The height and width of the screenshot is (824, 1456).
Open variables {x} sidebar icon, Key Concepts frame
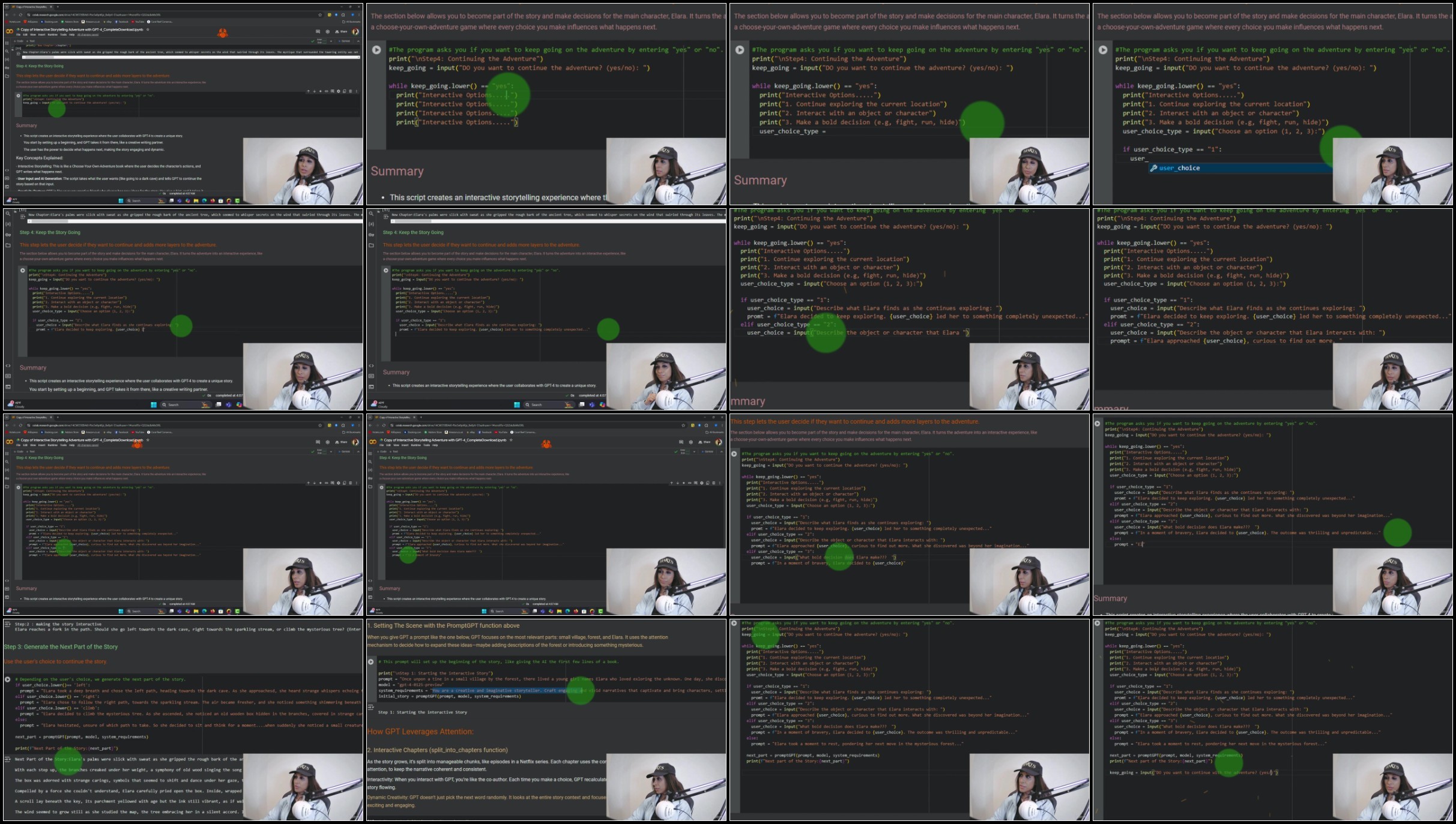[x=7, y=59]
